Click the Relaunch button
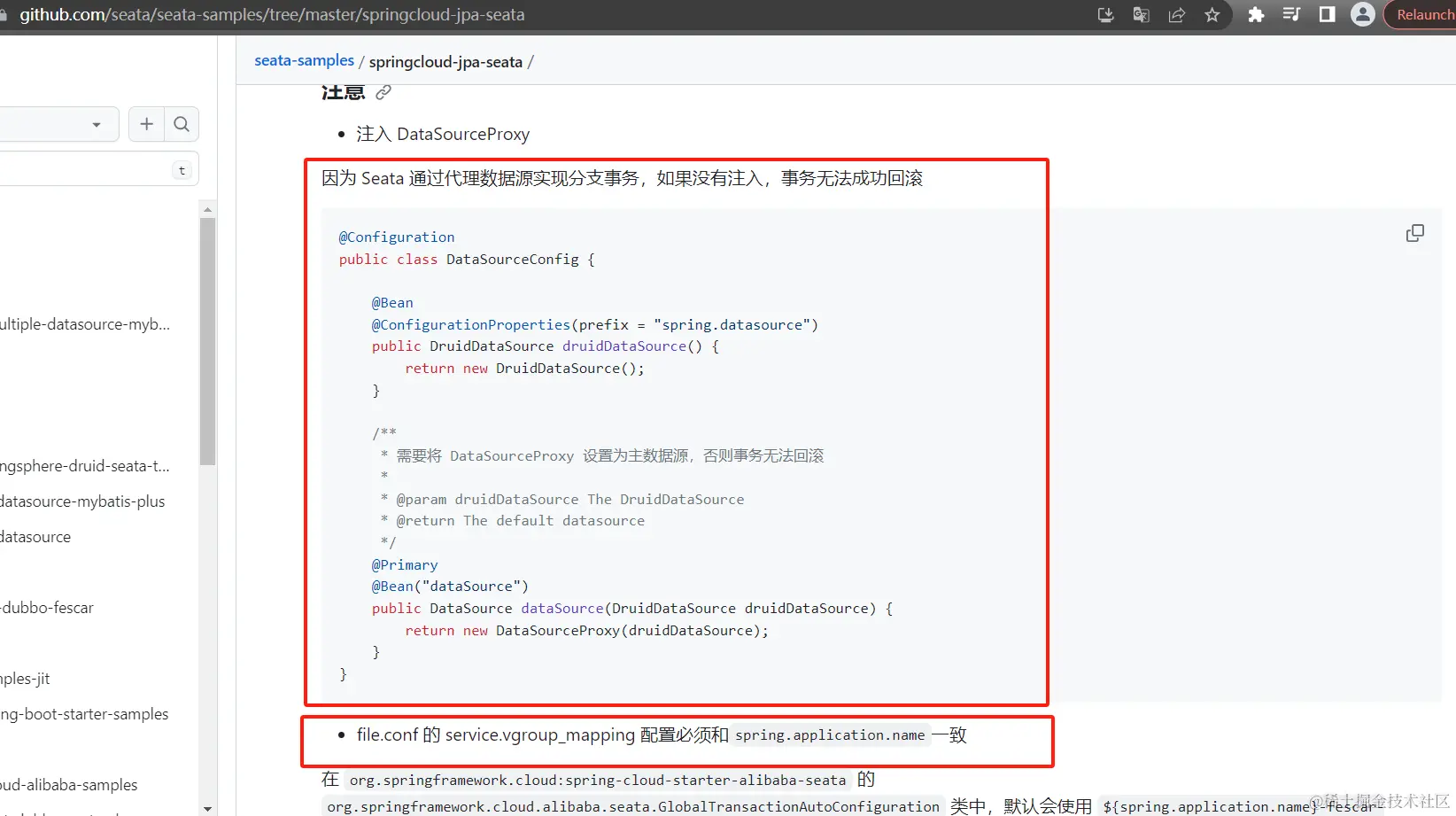 point(1421,15)
